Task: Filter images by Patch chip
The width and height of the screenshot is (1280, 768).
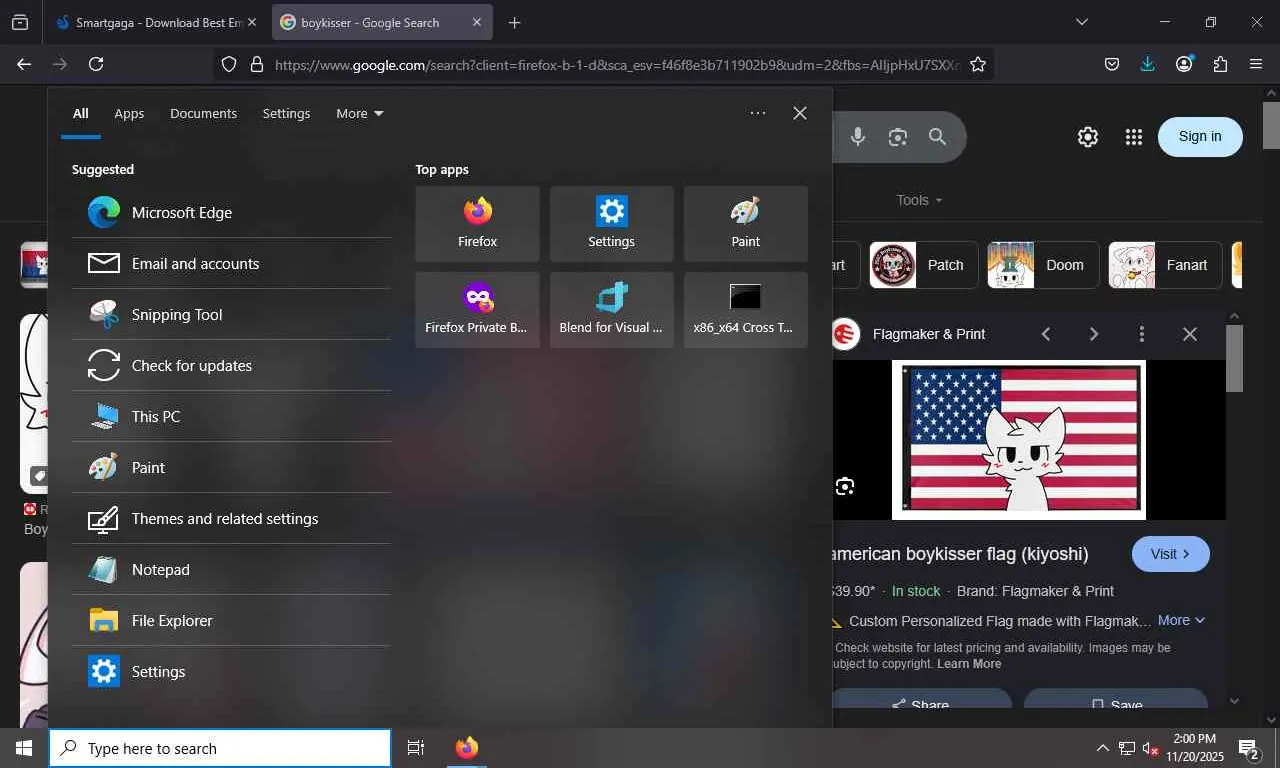Action: 924,265
